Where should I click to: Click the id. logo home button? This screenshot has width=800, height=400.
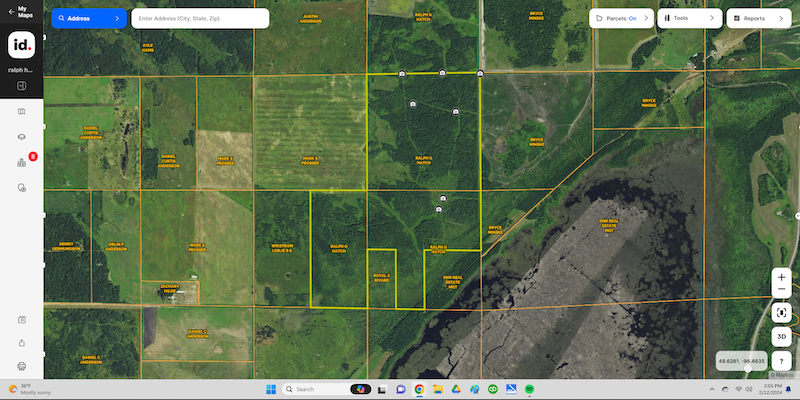(21, 46)
